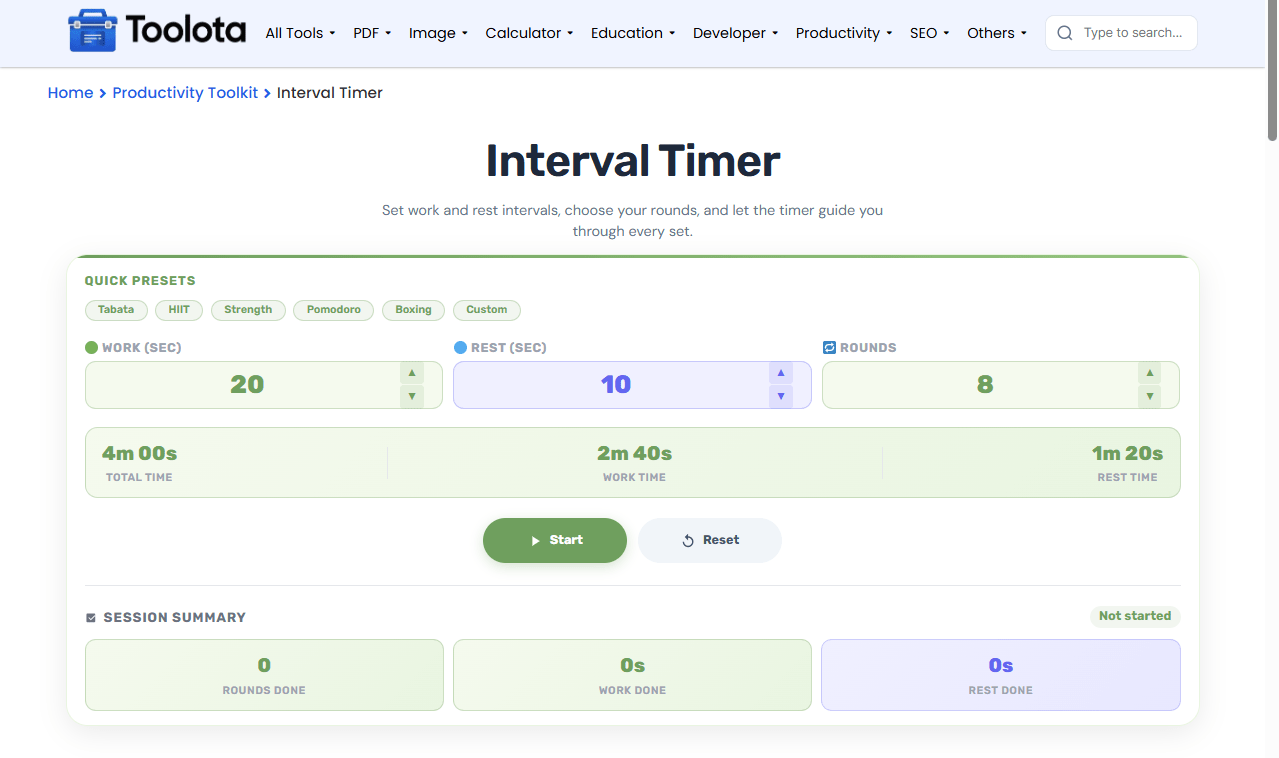Open the Image dropdown menu

pos(438,33)
